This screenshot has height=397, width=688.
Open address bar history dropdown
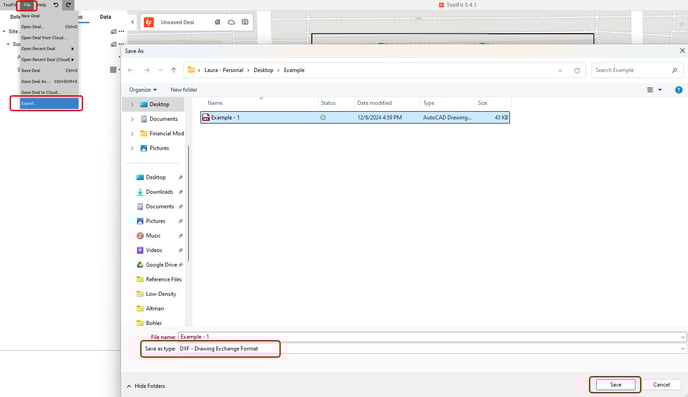coord(560,71)
